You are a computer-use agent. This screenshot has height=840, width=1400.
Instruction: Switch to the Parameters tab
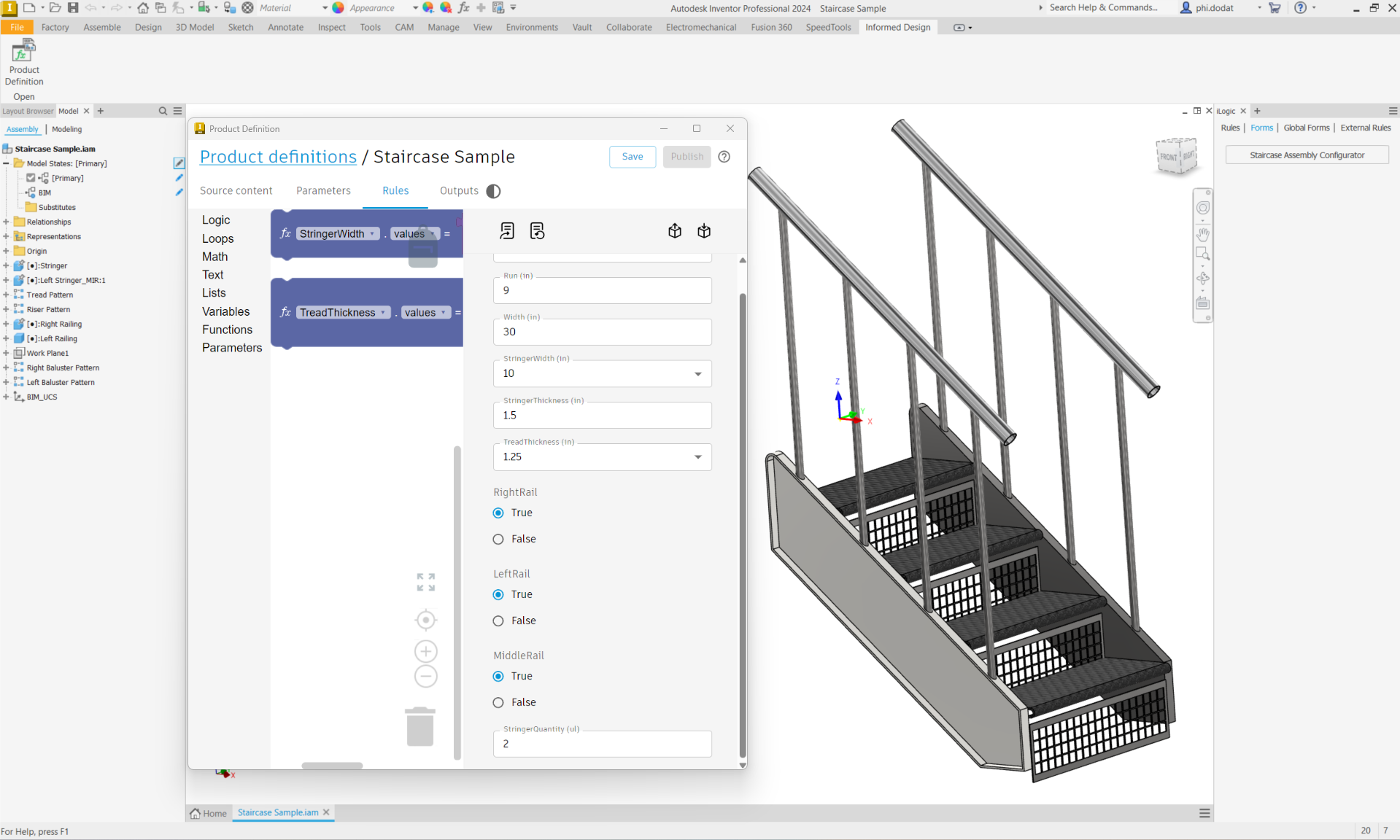(x=323, y=190)
